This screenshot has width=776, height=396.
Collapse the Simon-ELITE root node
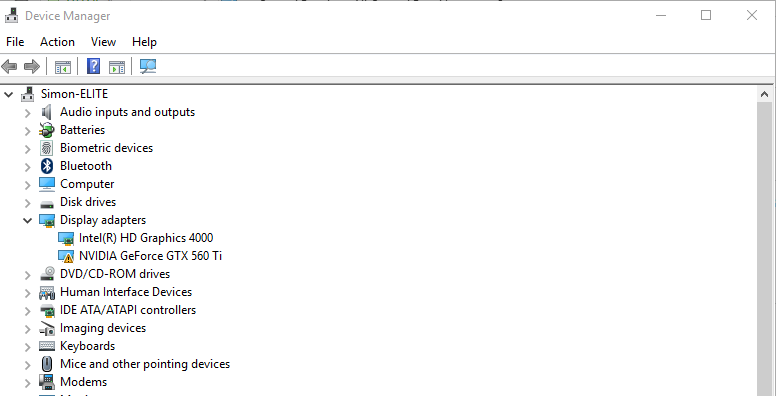pyautogui.click(x=9, y=94)
